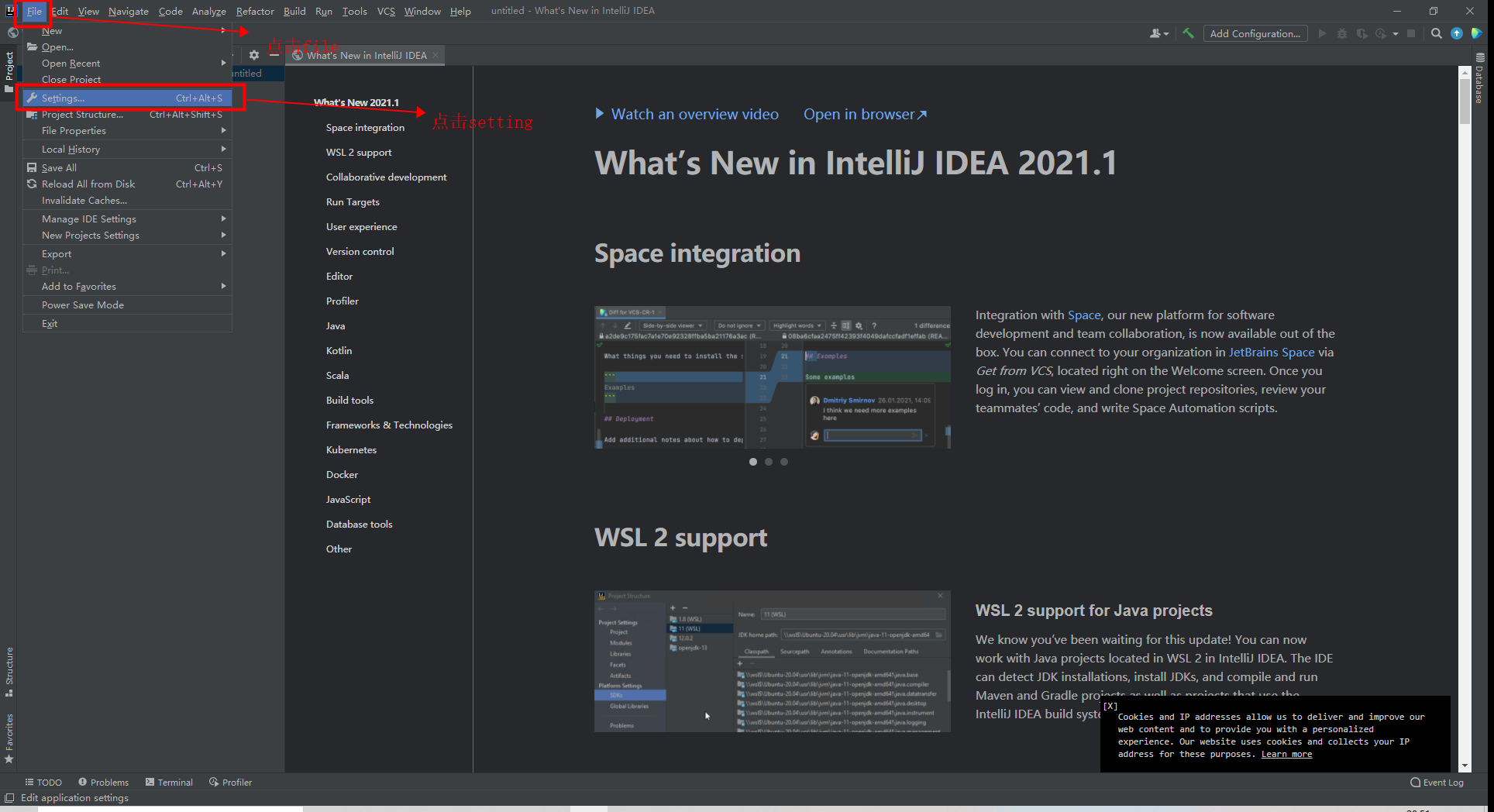Click the globe icon below the File menu
Screen dimensions: 1494x812
12,33
